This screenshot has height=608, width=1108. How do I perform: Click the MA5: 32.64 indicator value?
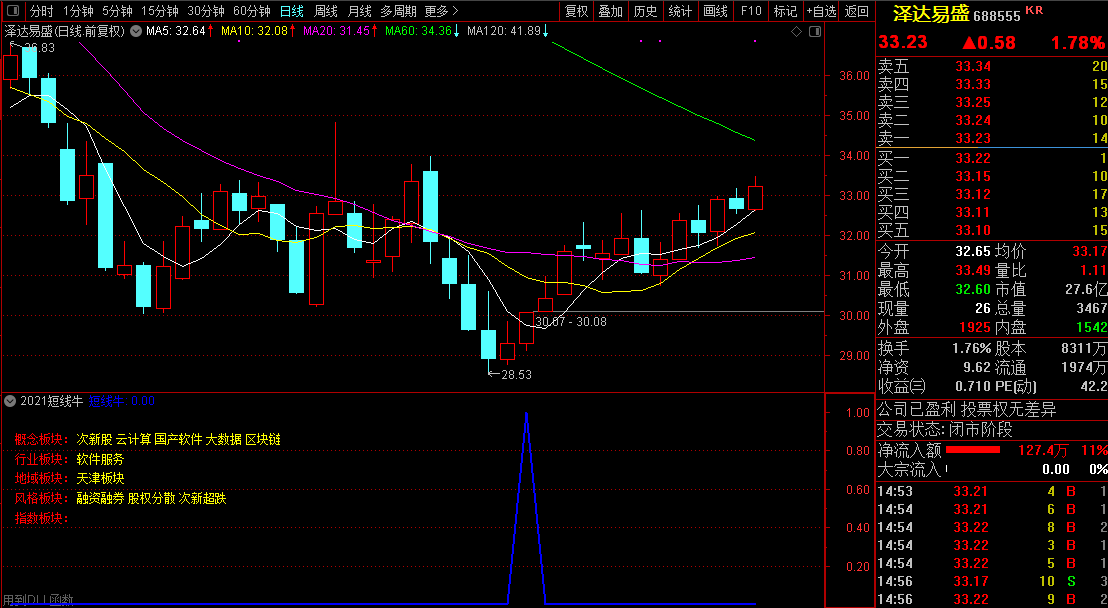point(175,31)
